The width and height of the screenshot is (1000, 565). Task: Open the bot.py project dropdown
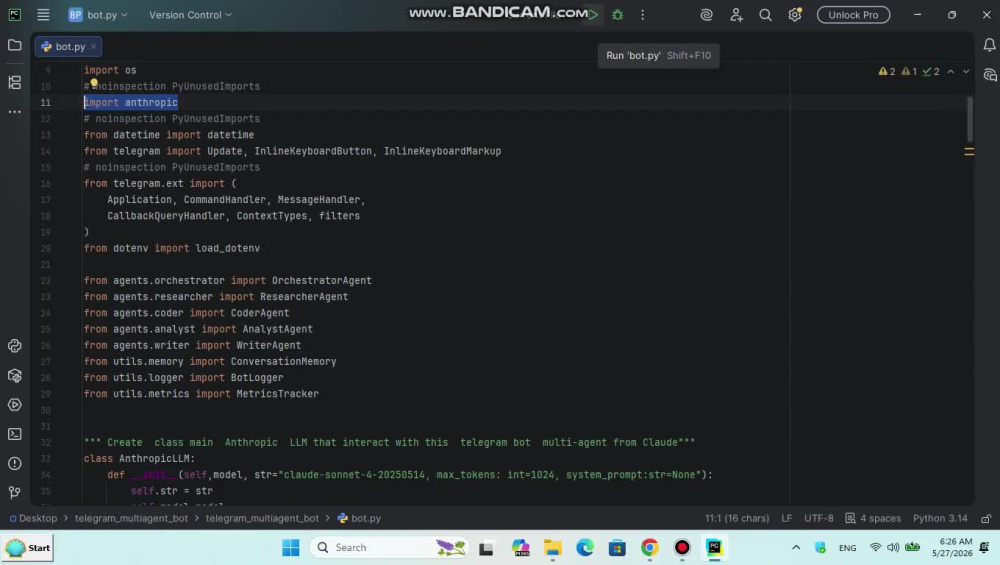click(x=98, y=15)
